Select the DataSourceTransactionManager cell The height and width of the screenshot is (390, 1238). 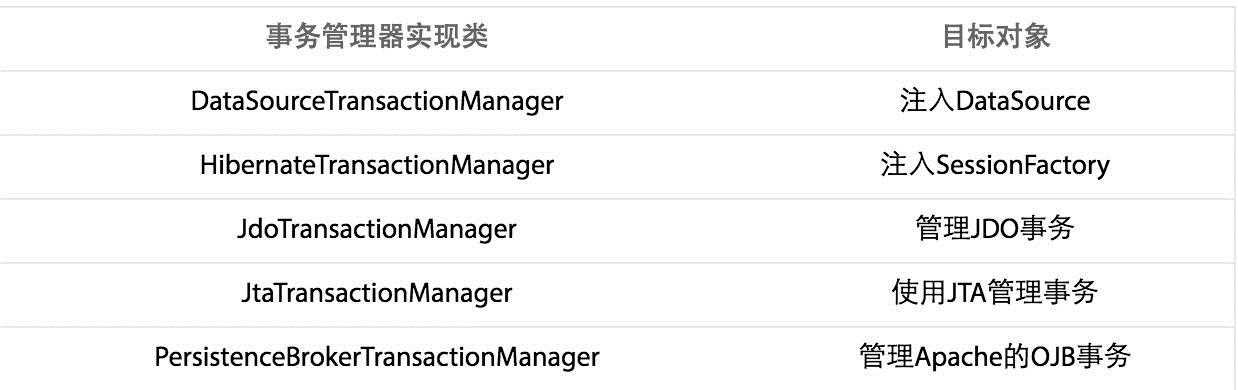(x=377, y=102)
